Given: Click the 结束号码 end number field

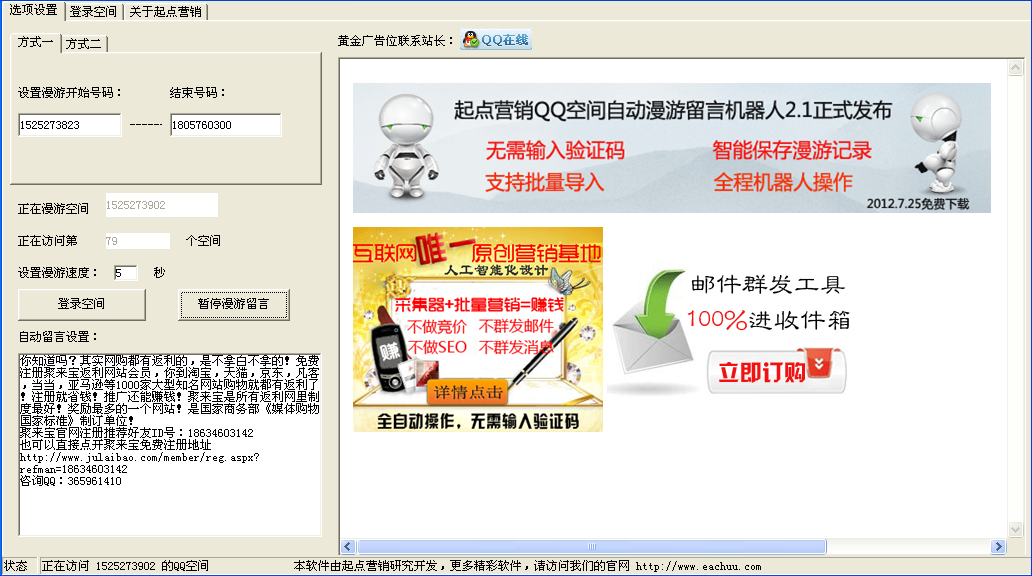Looking at the screenshot, I should pyautogui.click(x=224, y=125).
